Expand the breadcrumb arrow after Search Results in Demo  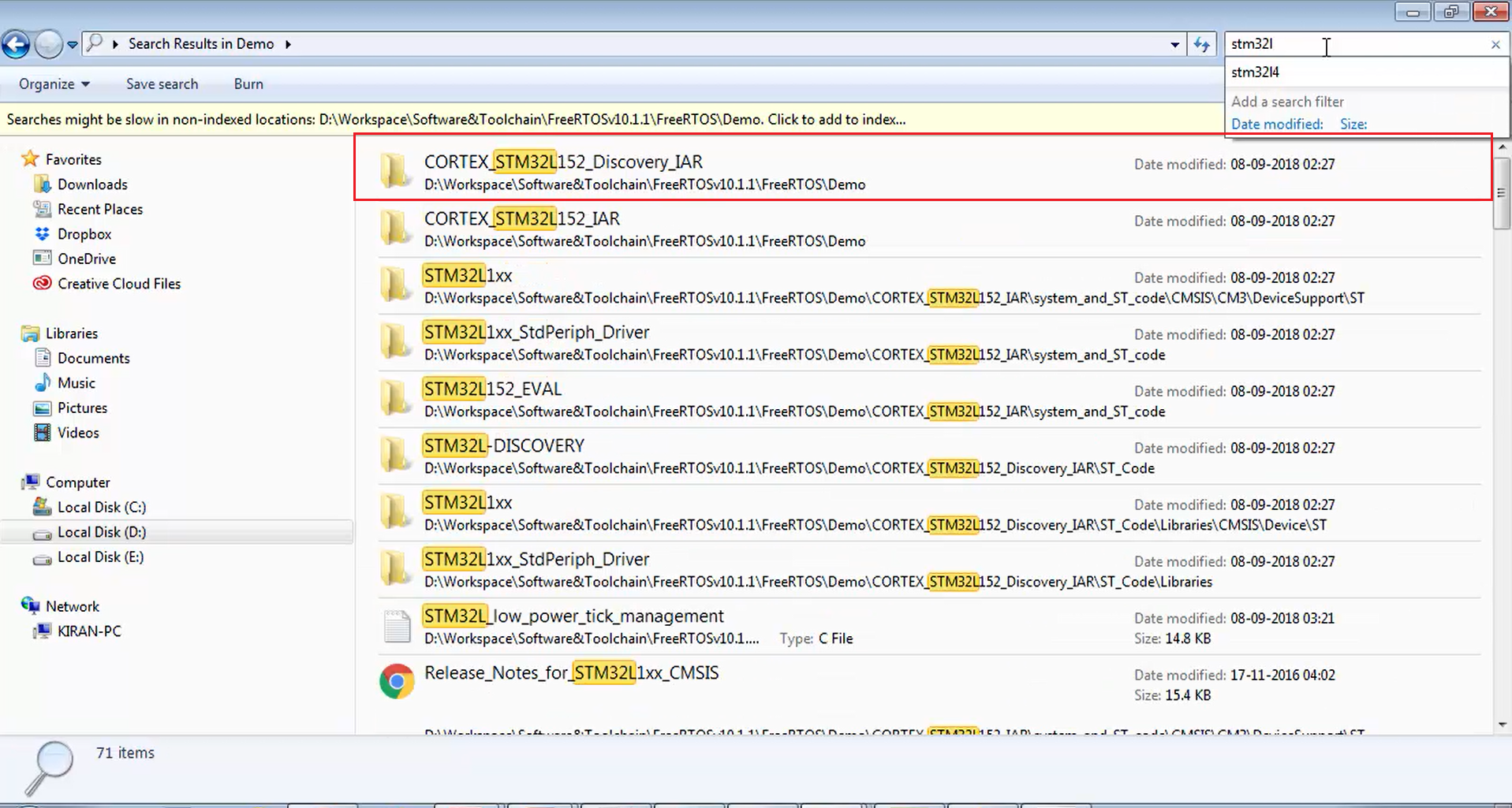click(288, 44)
